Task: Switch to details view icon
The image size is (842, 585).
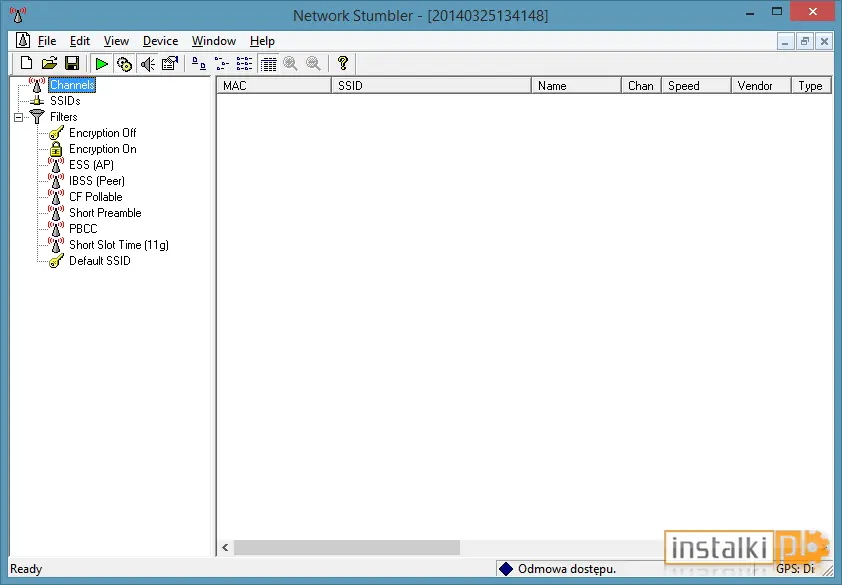Action: (x=268, y=64)
